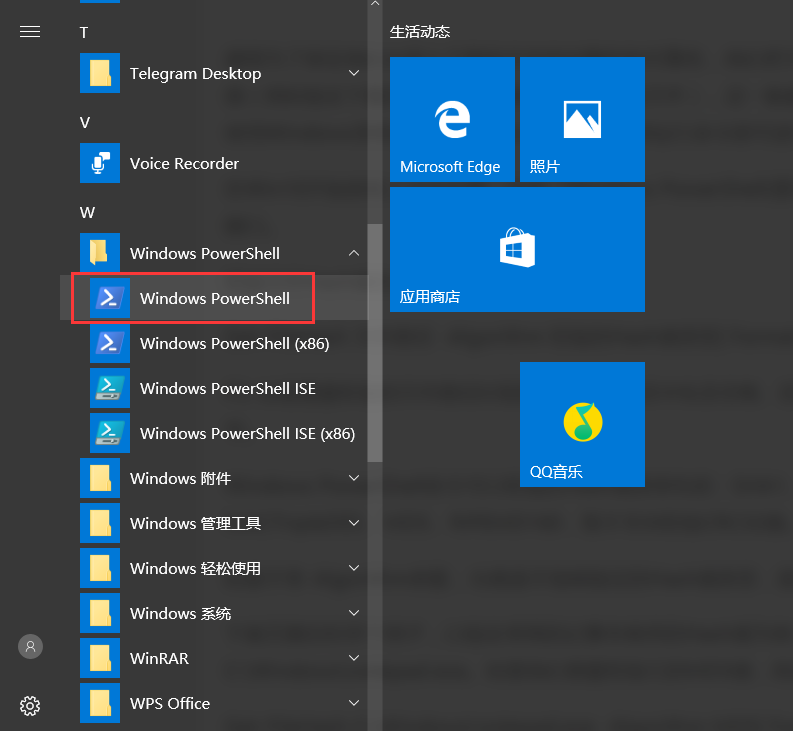Image resolution: width=793 pixels, height=731 pixels.
Task: Expand Windows 管理工具 chevron
Action: click(354, 523)
